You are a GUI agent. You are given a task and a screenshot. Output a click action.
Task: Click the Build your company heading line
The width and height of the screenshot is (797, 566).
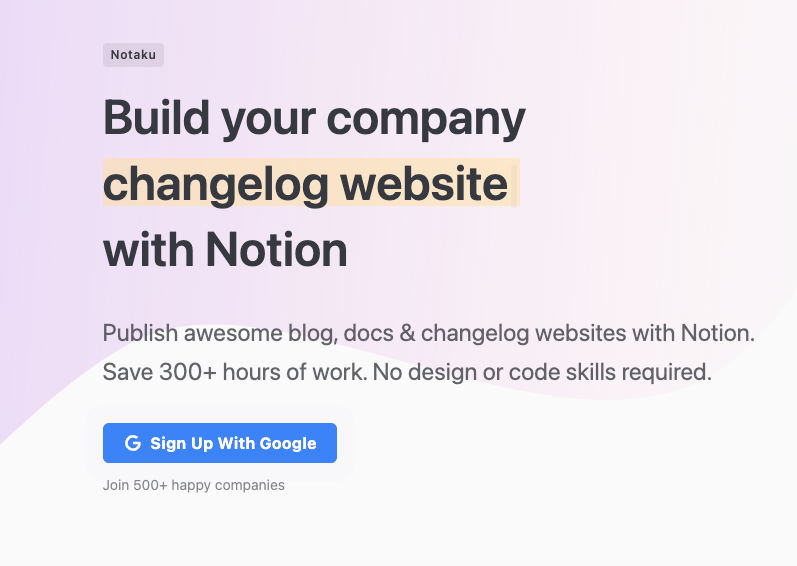coord(314,119)
